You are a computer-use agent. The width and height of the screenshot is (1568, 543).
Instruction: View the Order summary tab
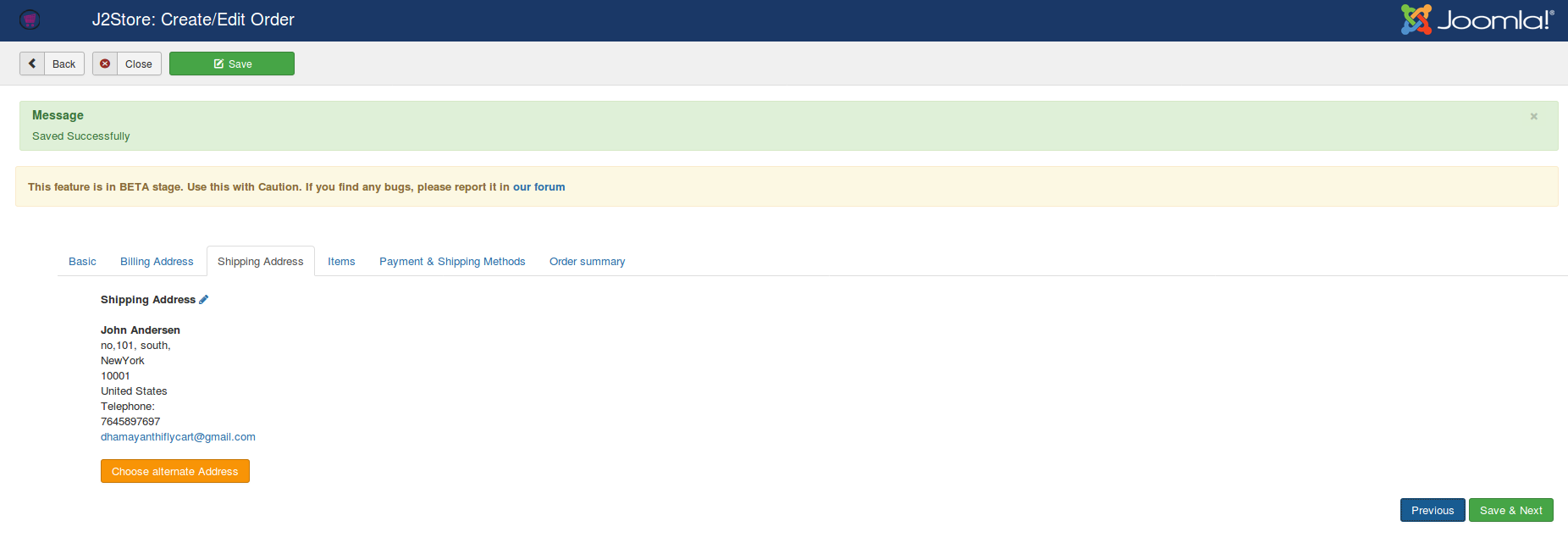(587, 262)
